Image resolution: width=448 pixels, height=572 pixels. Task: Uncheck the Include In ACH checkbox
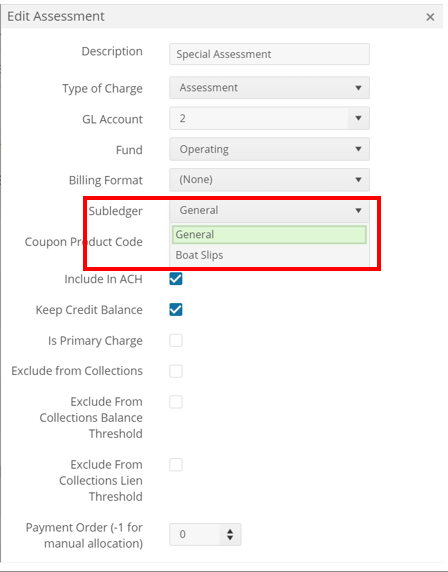(x=175, y=279)
